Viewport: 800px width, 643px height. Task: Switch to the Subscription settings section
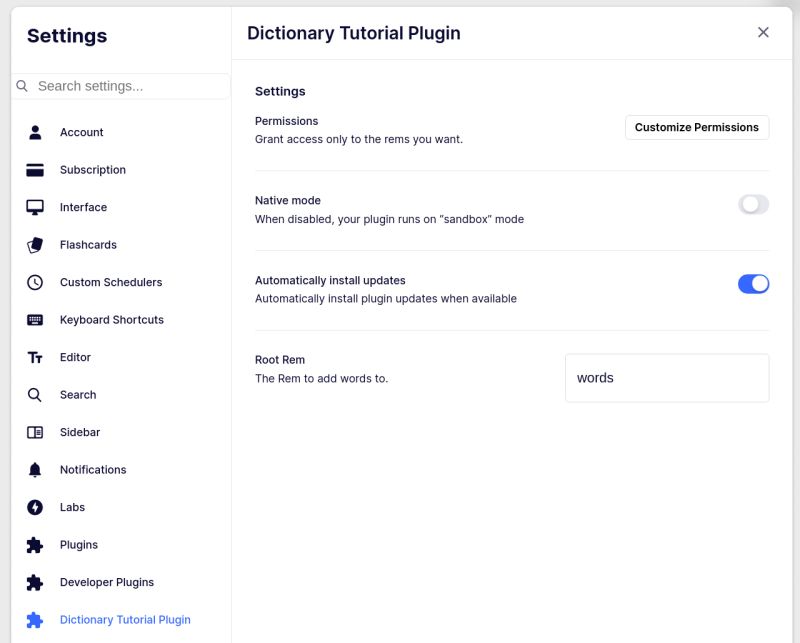92,170
